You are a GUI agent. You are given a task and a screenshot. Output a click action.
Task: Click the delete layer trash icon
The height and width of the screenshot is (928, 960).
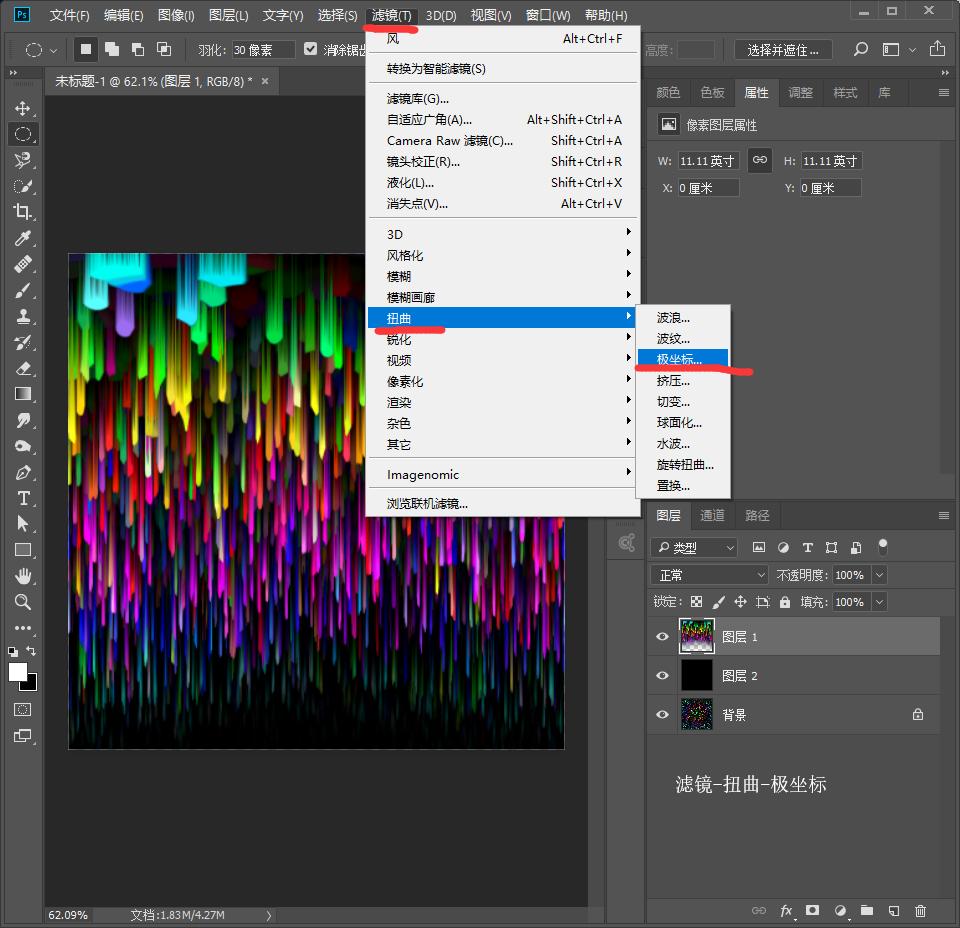pyautogui.click(x=920, y=911)
